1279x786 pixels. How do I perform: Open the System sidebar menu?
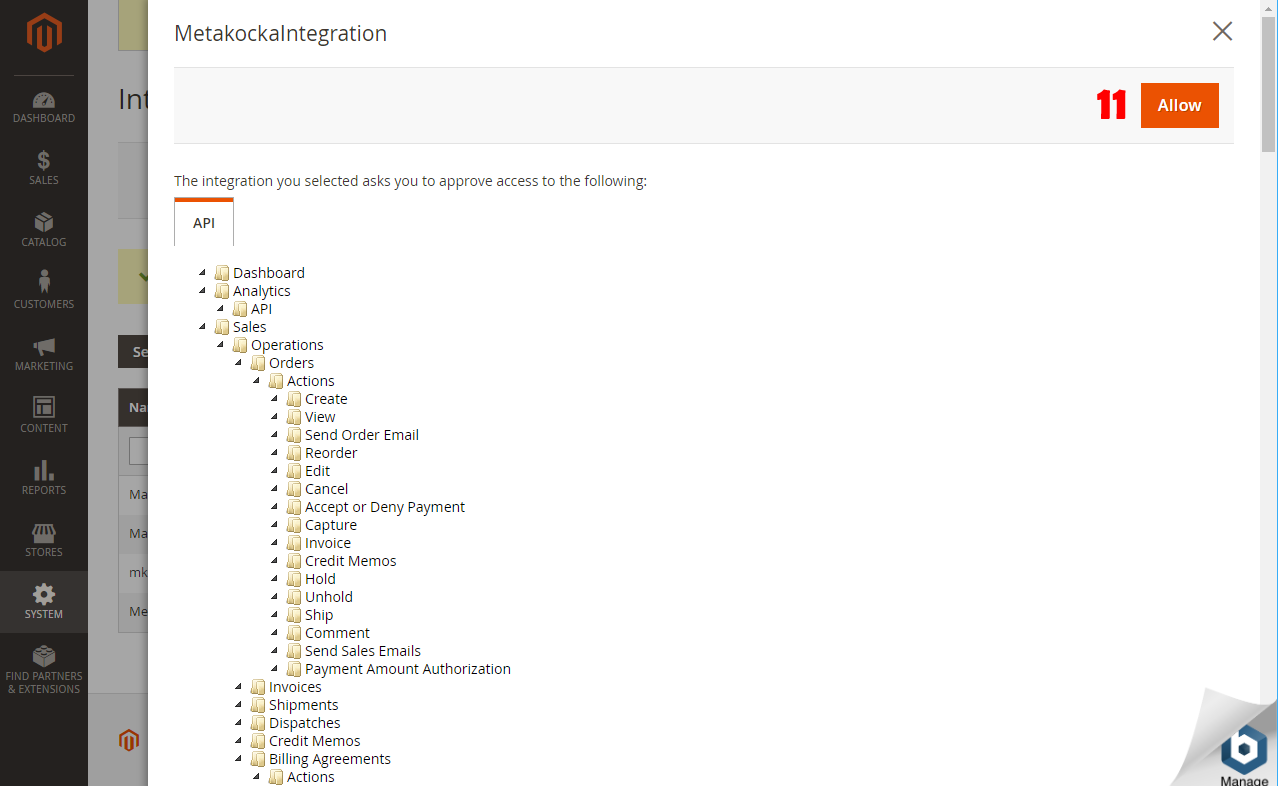(44, 602)
